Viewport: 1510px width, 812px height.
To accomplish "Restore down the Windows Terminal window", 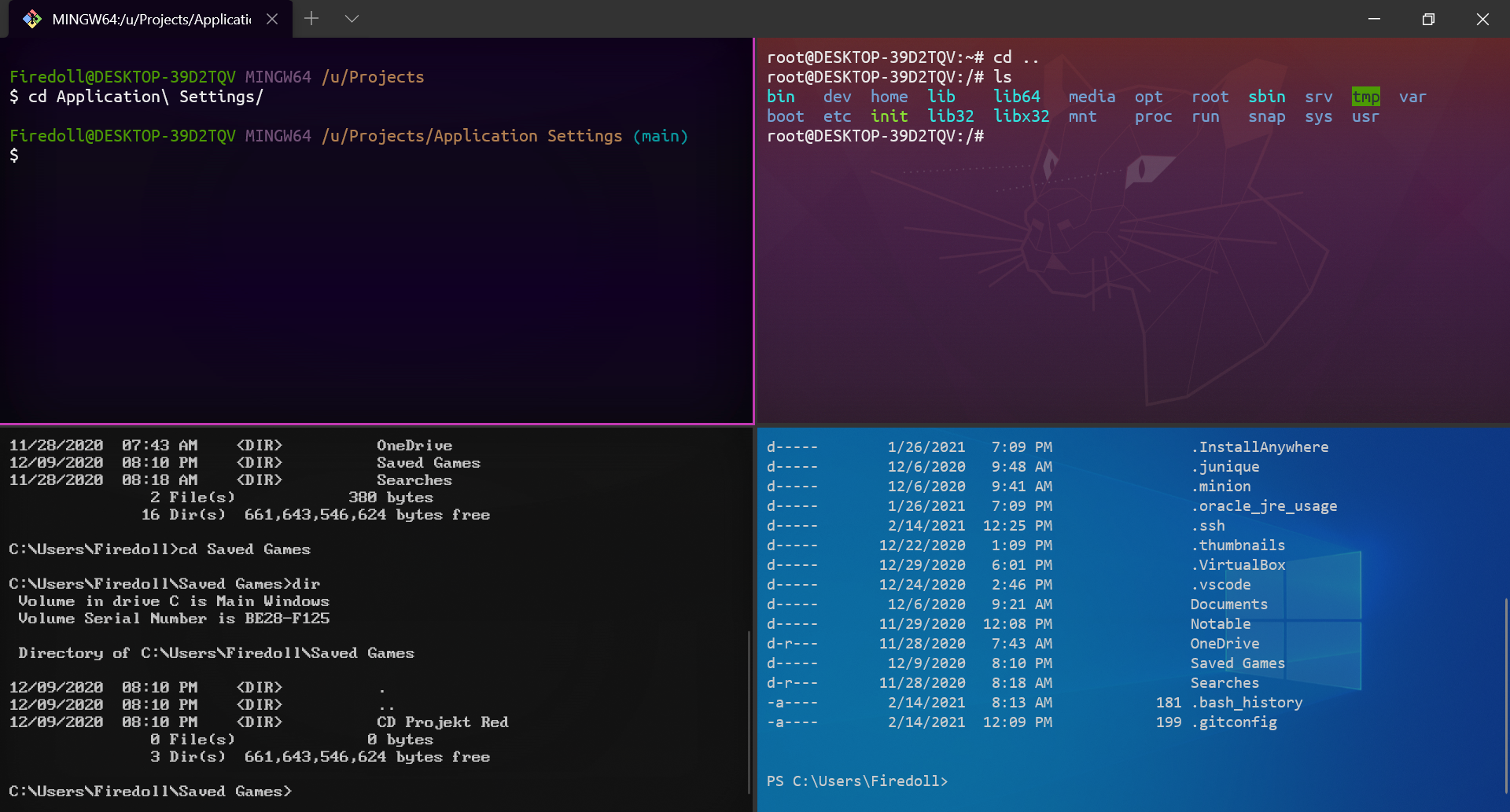I will pos(1428,19).
